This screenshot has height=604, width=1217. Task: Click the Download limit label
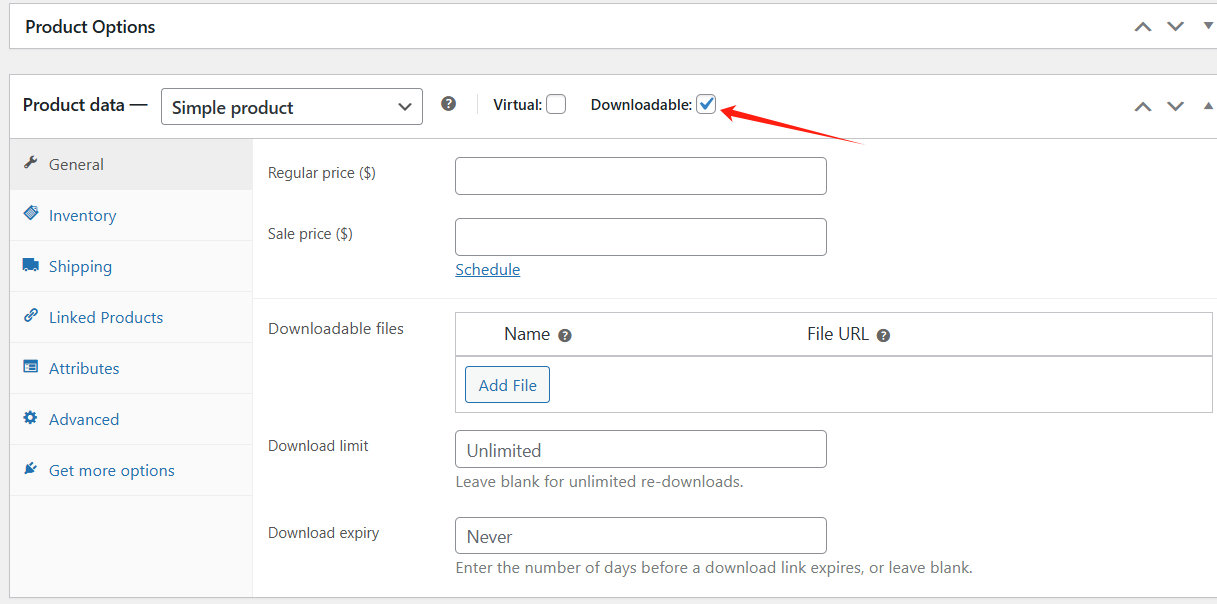click(318, 446)
